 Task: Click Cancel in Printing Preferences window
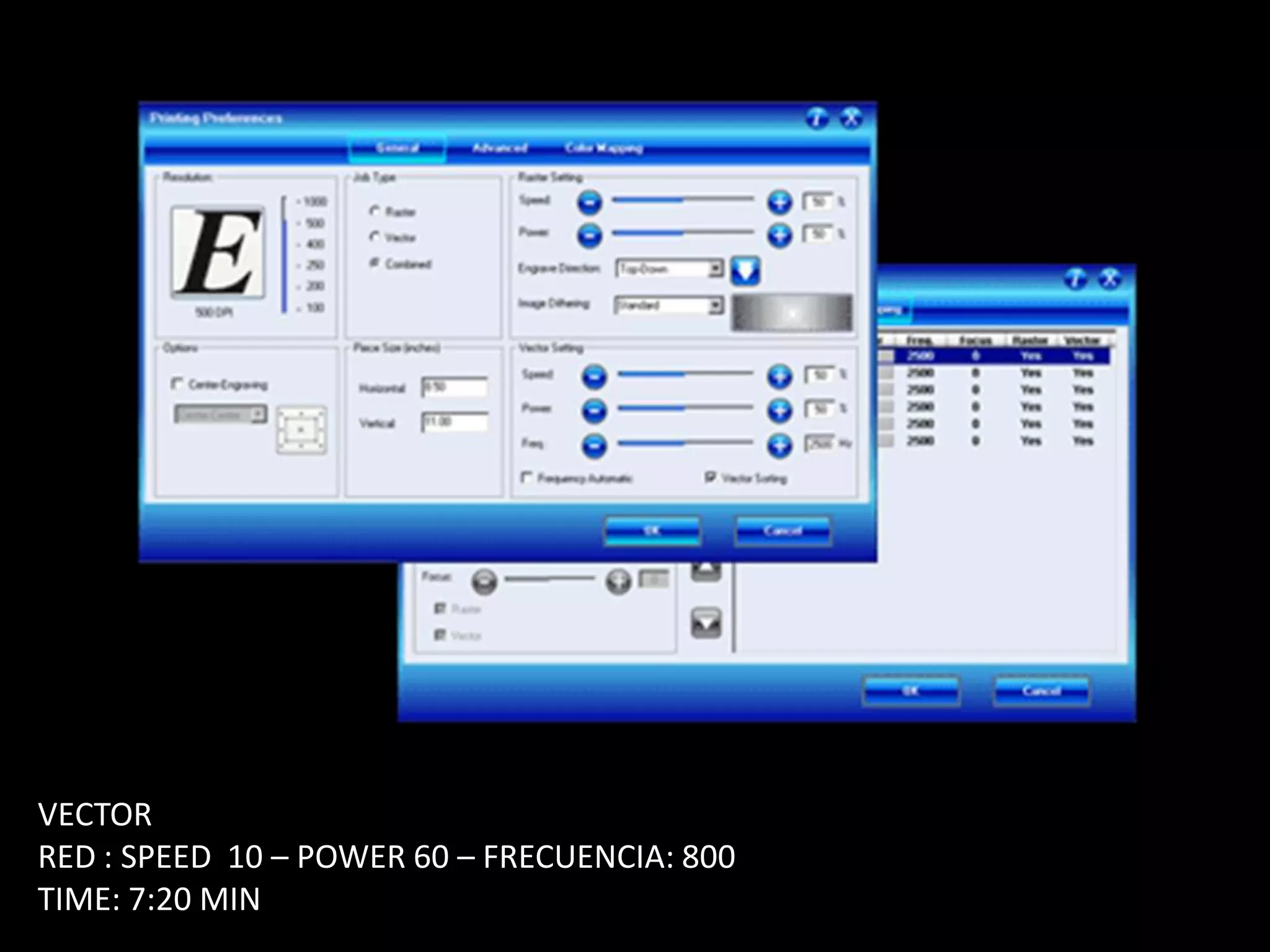click(x=783, y=531)
